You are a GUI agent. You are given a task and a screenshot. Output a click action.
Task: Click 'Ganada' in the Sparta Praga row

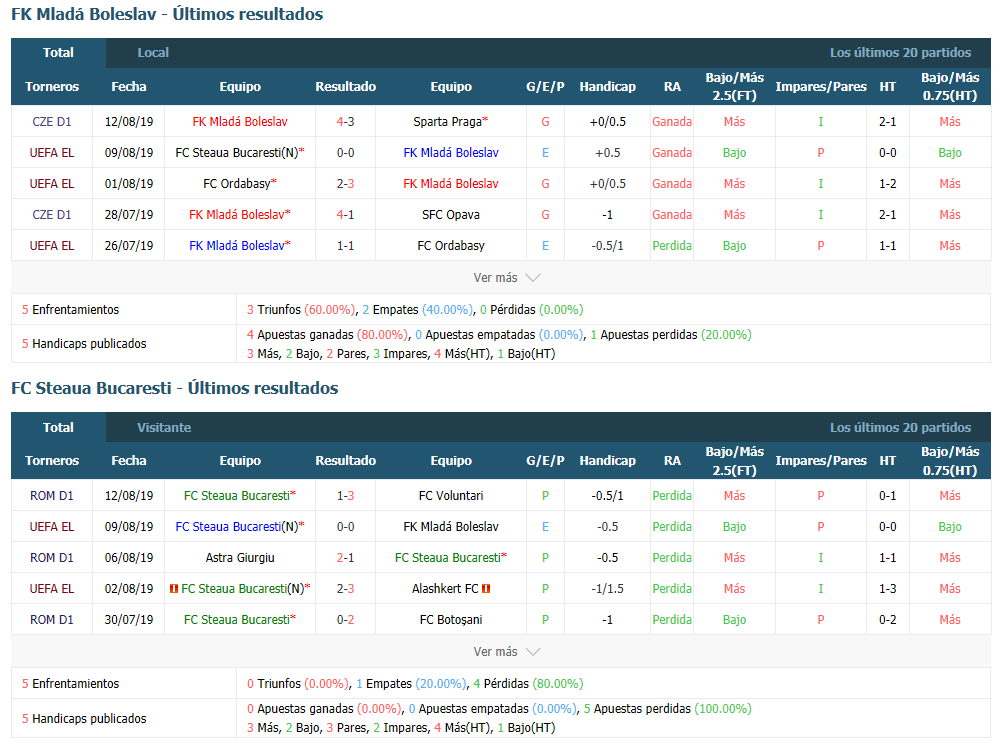point(672,122)
